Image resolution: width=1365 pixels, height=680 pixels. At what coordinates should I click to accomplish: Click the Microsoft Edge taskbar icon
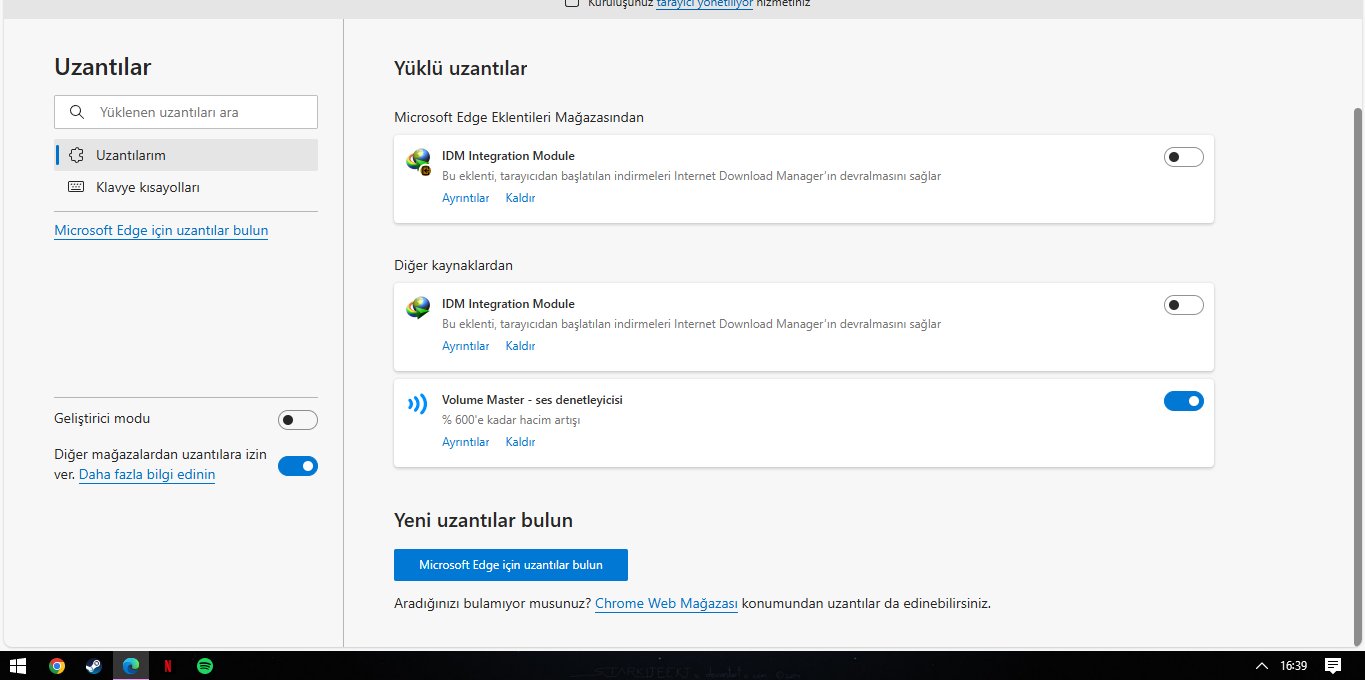point(131,665)
